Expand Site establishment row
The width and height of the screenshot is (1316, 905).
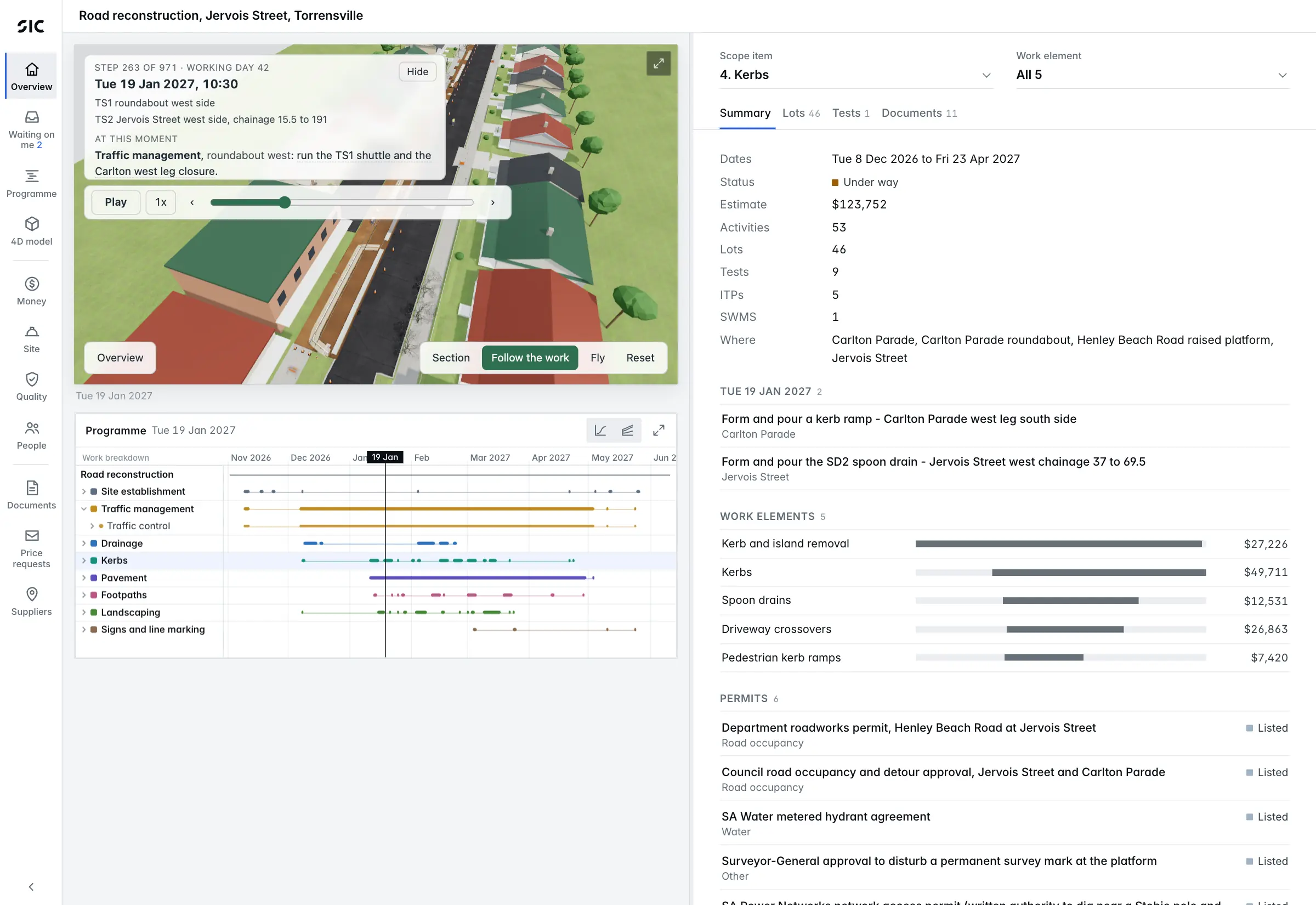[x=84, y=491]
